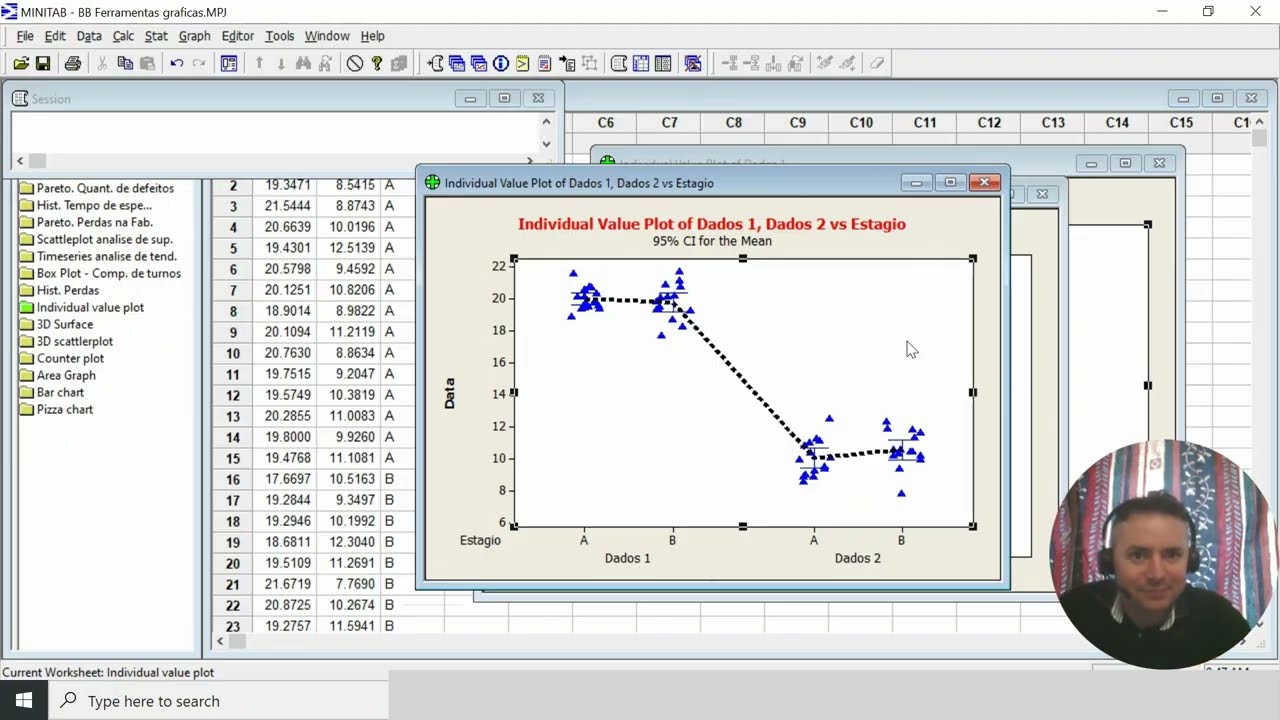Open Show Session Folder toolbar icon

click(x=435, y=63)
